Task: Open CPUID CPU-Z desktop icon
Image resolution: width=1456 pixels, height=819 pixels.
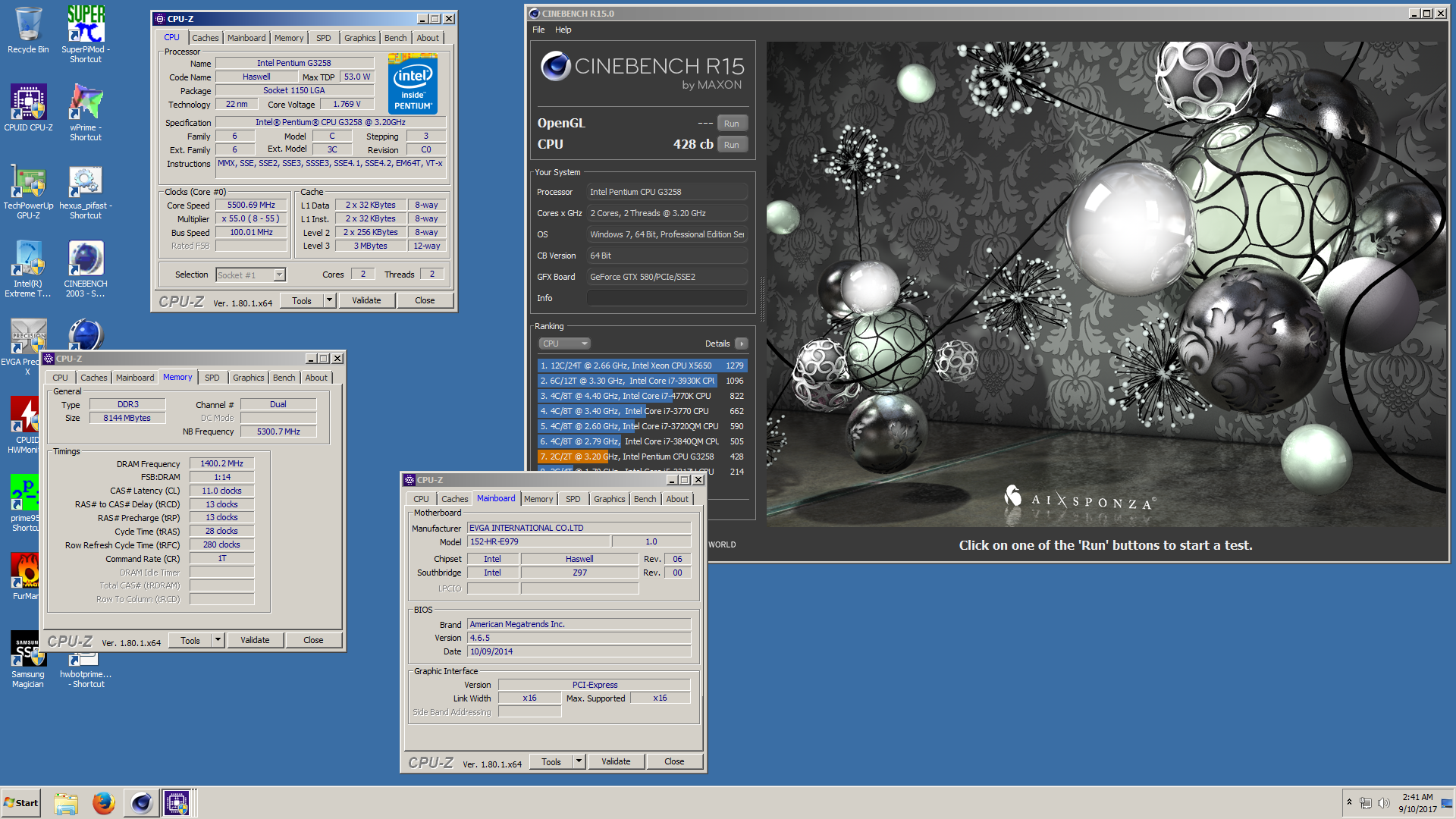Action: (x=28, y=108)
